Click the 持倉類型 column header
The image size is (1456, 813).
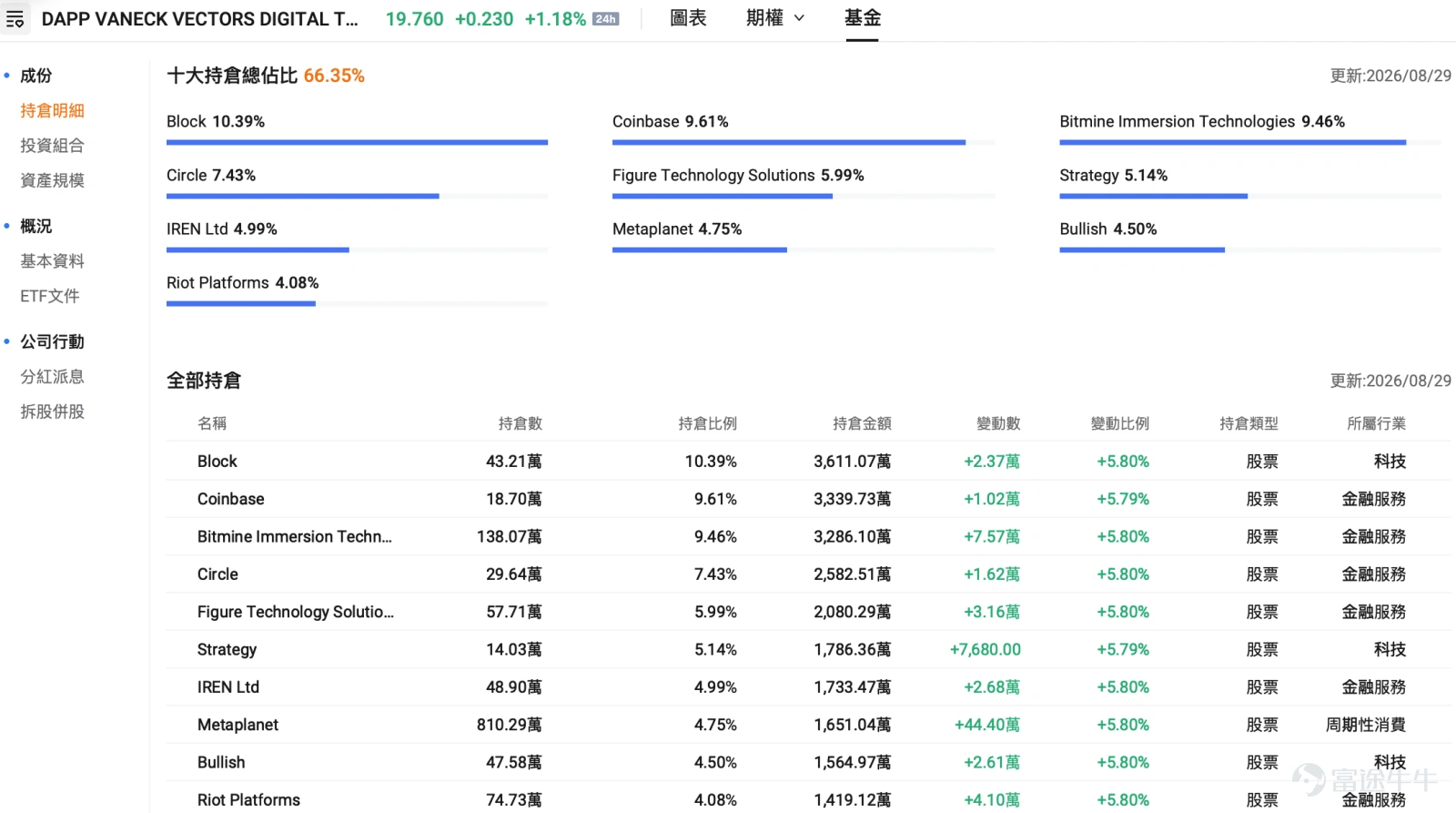(x=1249, y=423)
